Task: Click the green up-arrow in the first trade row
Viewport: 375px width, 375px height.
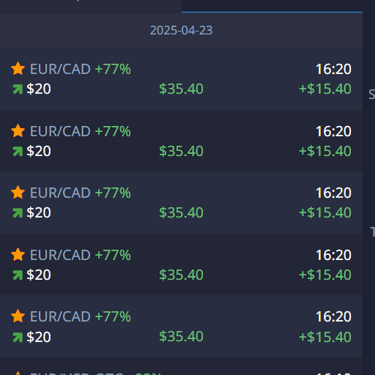Action: [18, 89]
